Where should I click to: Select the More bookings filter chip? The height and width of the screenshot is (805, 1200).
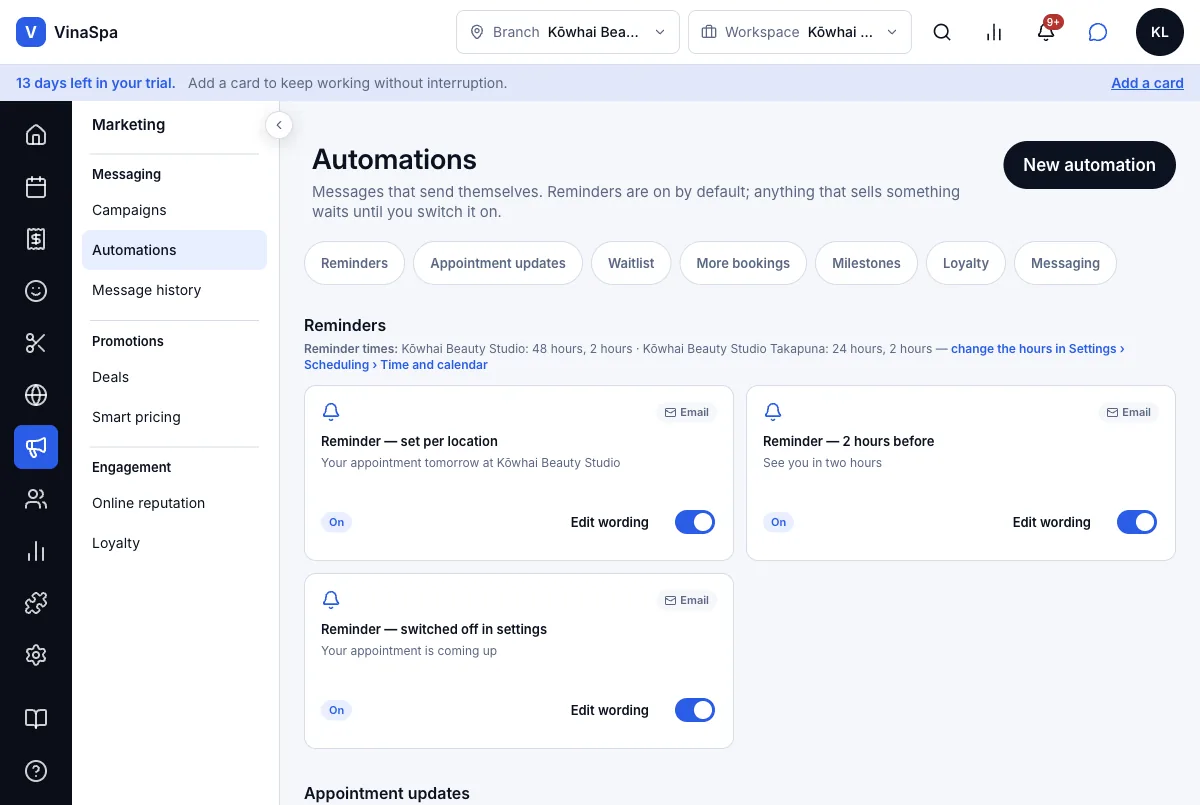pyautogui.click(x=743, y=263)
